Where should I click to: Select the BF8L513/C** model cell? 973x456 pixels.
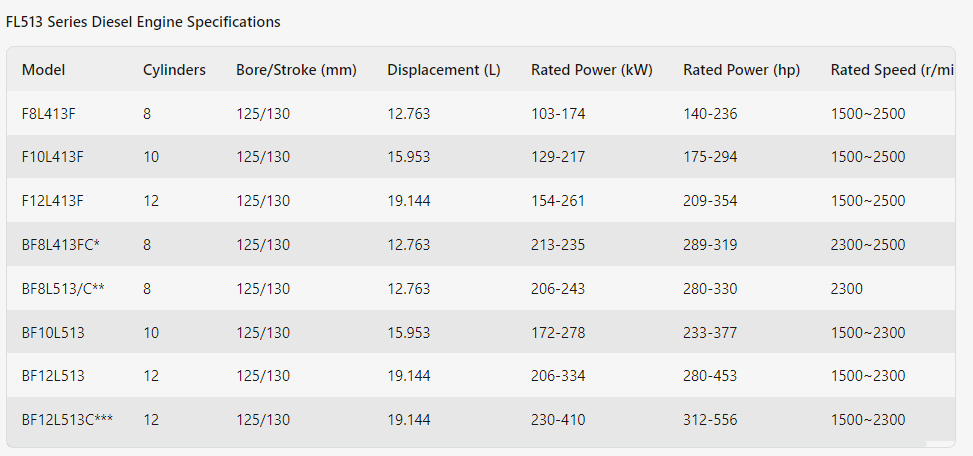(x=63, y=289)
